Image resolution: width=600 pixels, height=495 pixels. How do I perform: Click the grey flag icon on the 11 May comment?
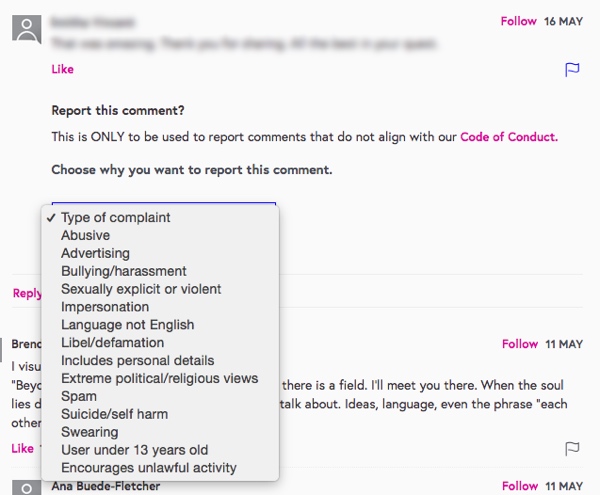(x=573, y=449)
